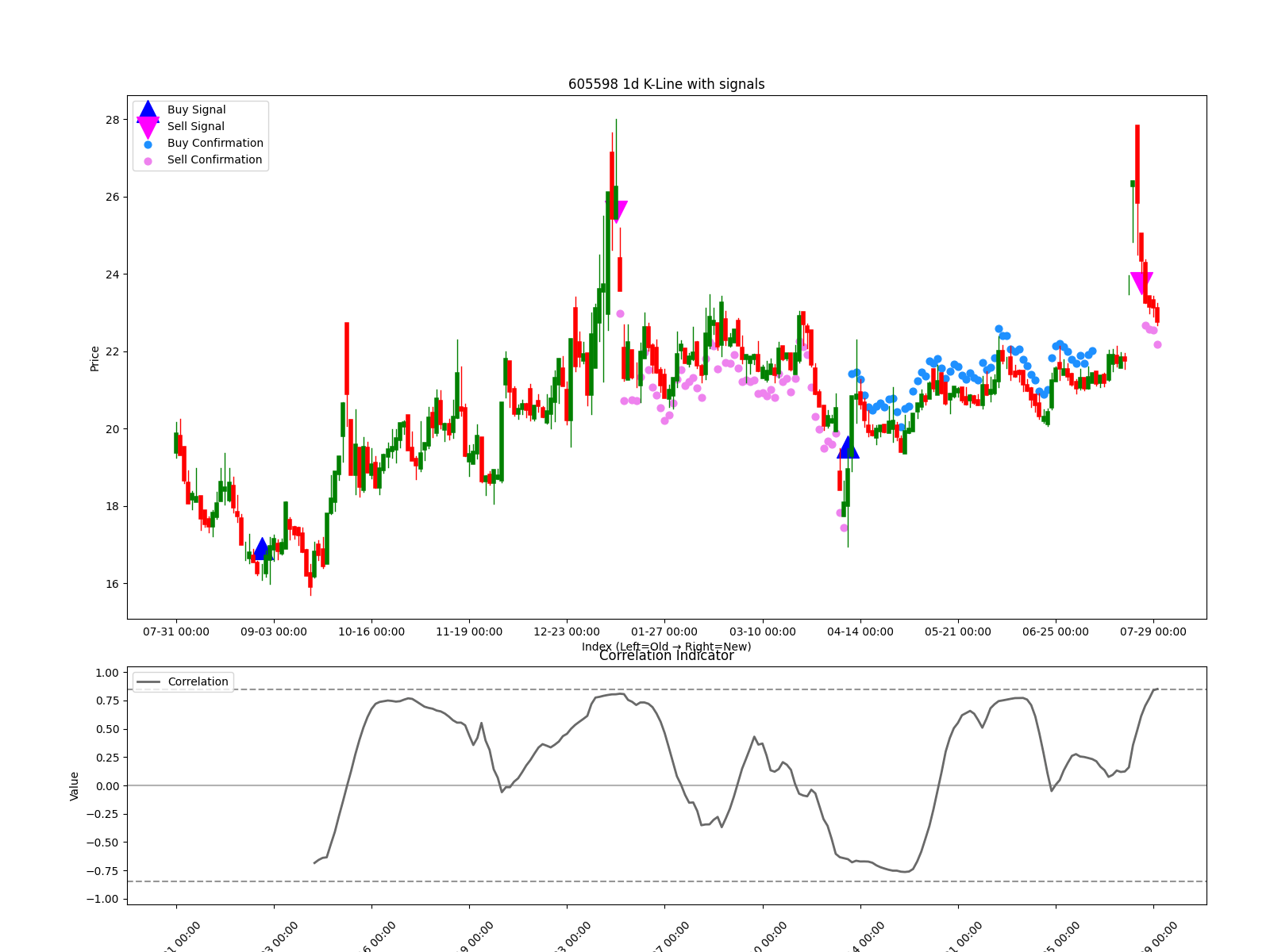Click the correlation tick label '−0.25'
The width and height of the screenshot is (1270, 952).
(x=102, y=814)
